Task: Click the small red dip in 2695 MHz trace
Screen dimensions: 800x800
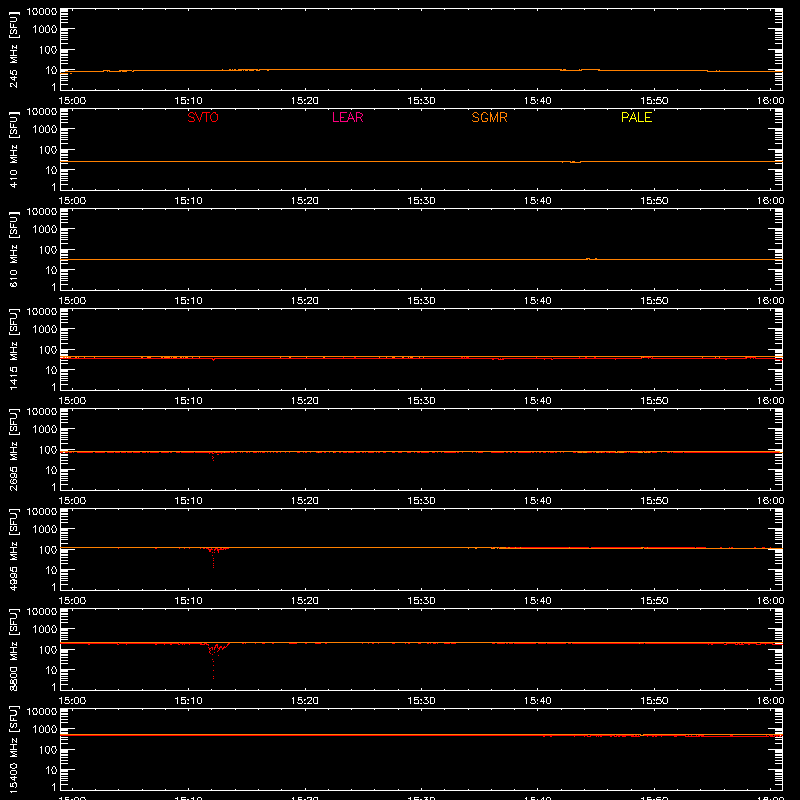Action: pyautogui.click(x=213, y=456)
